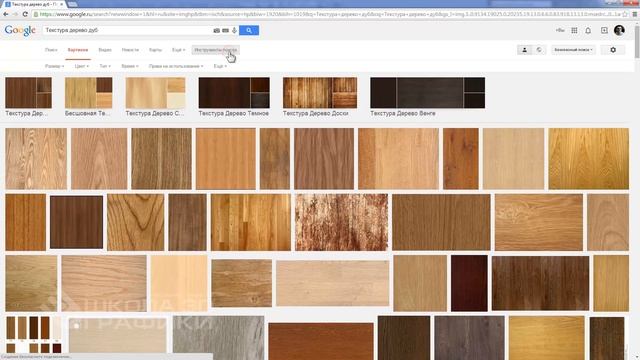Close the 'Текстура дерево дуб' browser tab
The image size is (640, 360).
point(61,4)
